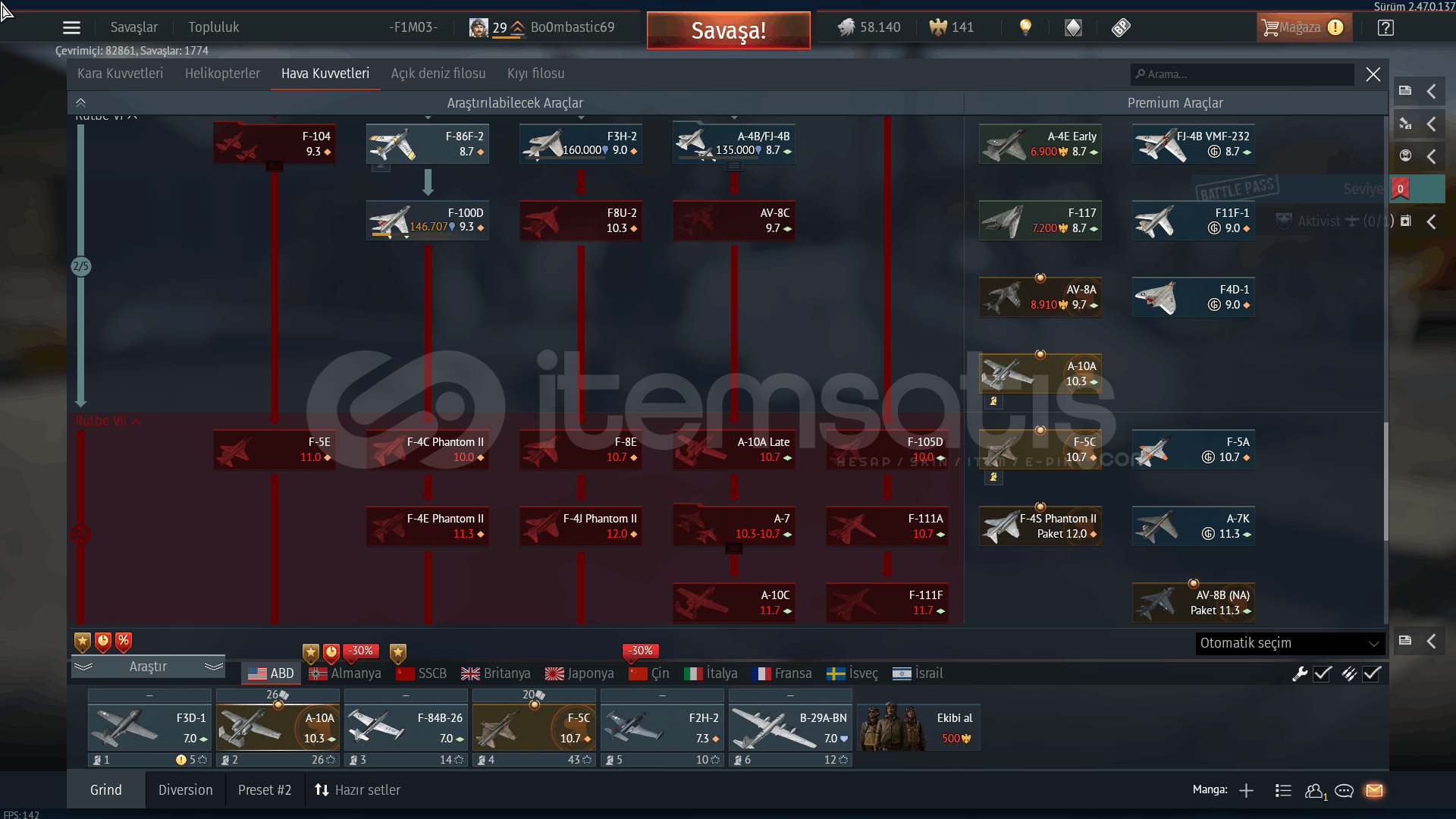Select the Almanya nation tab
Image resolution: width=1456 pixels, height=819 pixels.
[345, 673]
